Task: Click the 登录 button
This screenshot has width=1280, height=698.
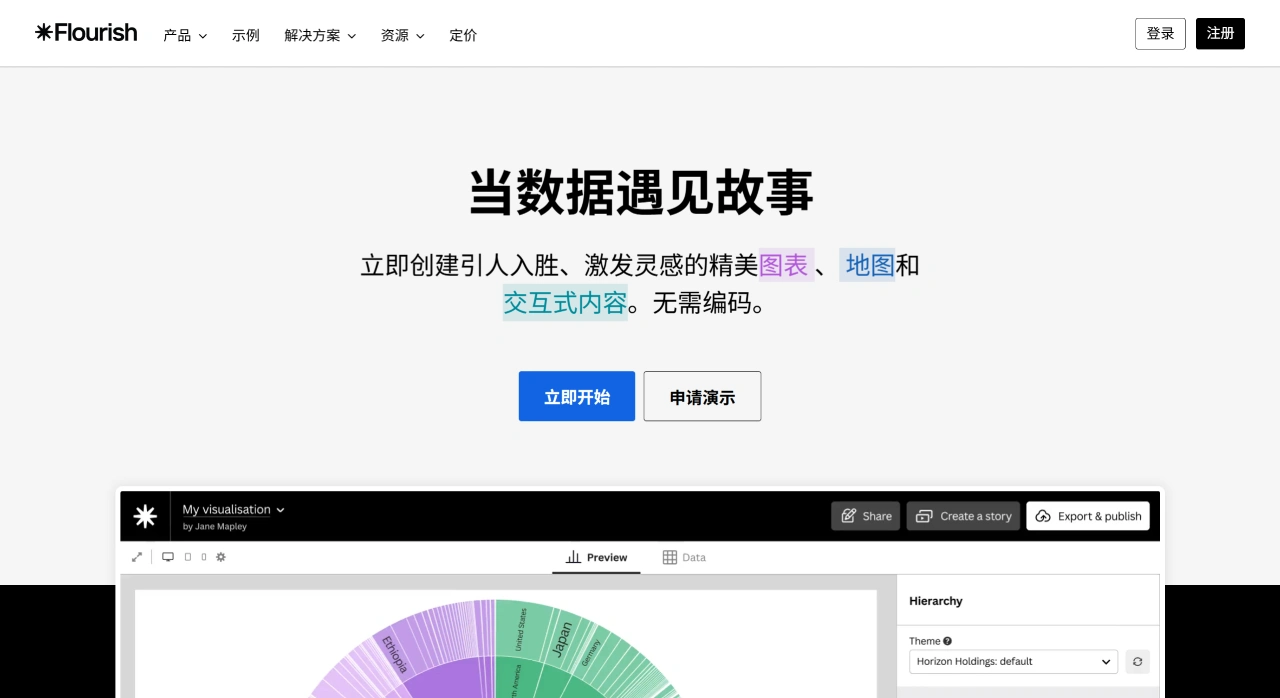Action: coord(1160,33)
